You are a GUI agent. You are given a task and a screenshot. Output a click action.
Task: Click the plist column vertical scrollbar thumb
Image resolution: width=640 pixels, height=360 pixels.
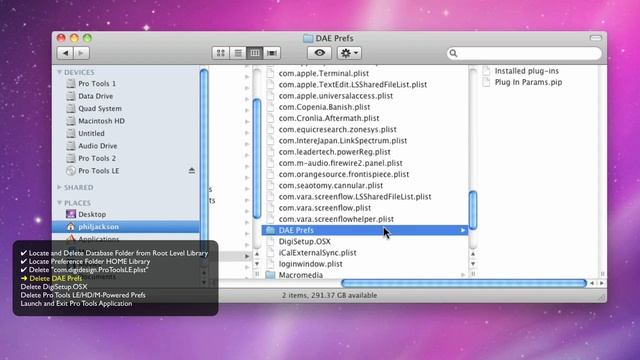point(473,210)
